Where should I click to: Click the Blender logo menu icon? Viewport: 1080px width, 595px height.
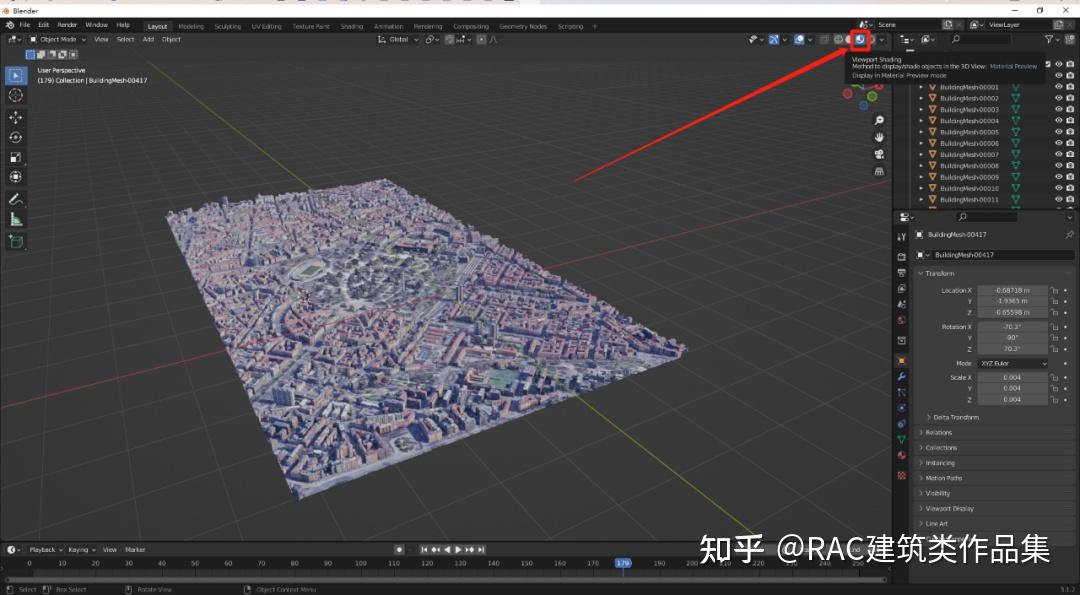pos(10,25)
